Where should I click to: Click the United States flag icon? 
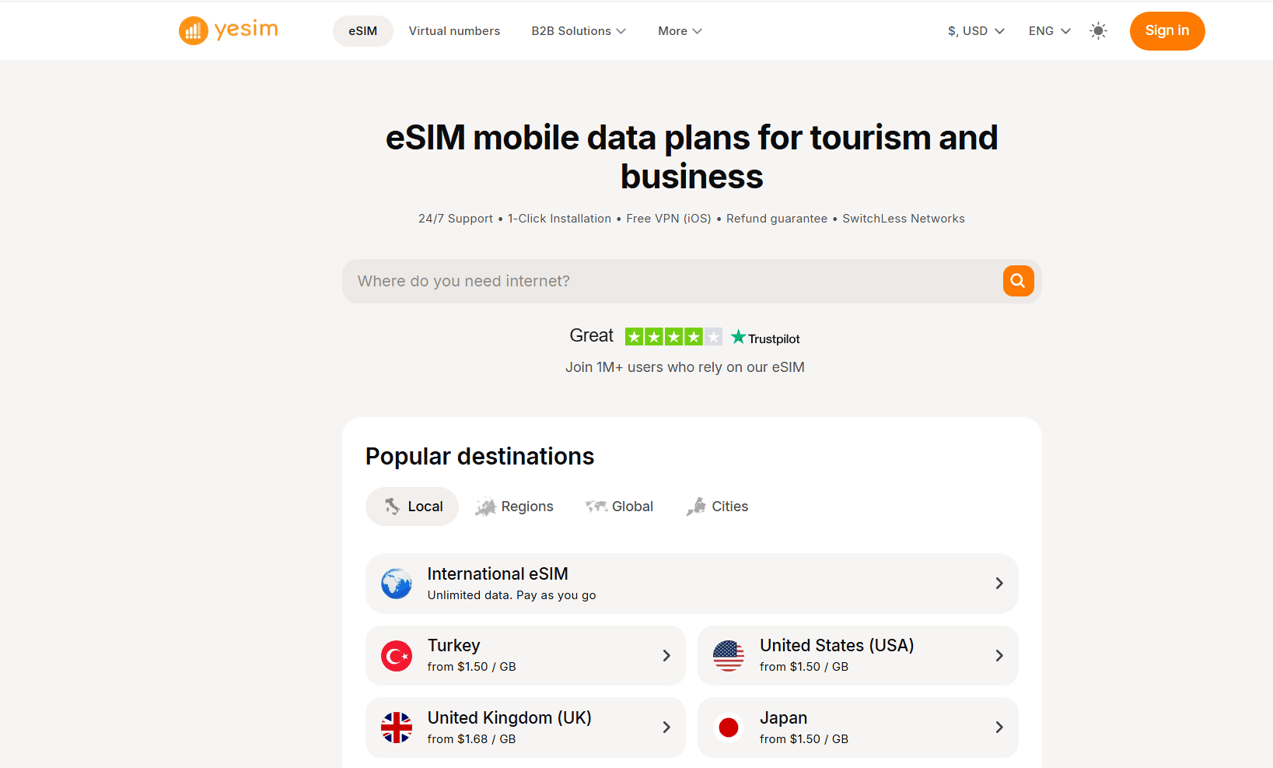tap(728, 656)
